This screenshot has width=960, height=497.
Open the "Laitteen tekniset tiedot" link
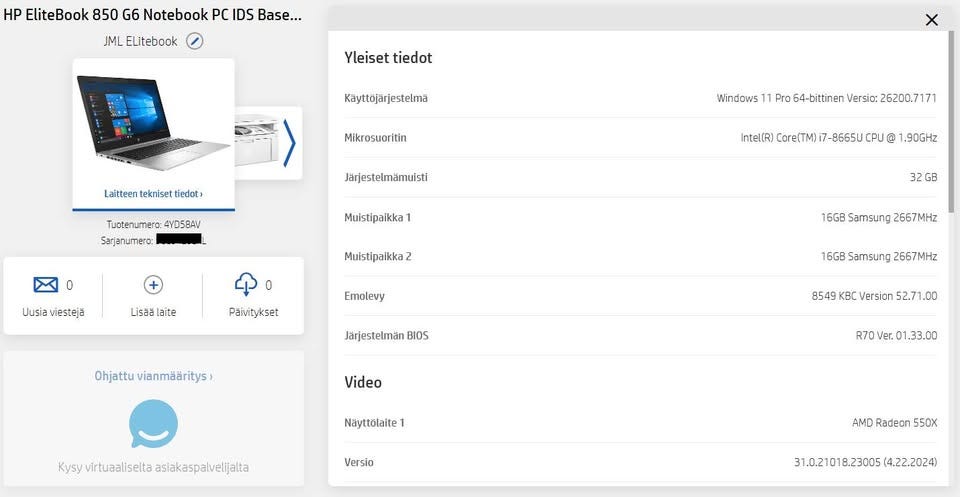click(153, 194)
